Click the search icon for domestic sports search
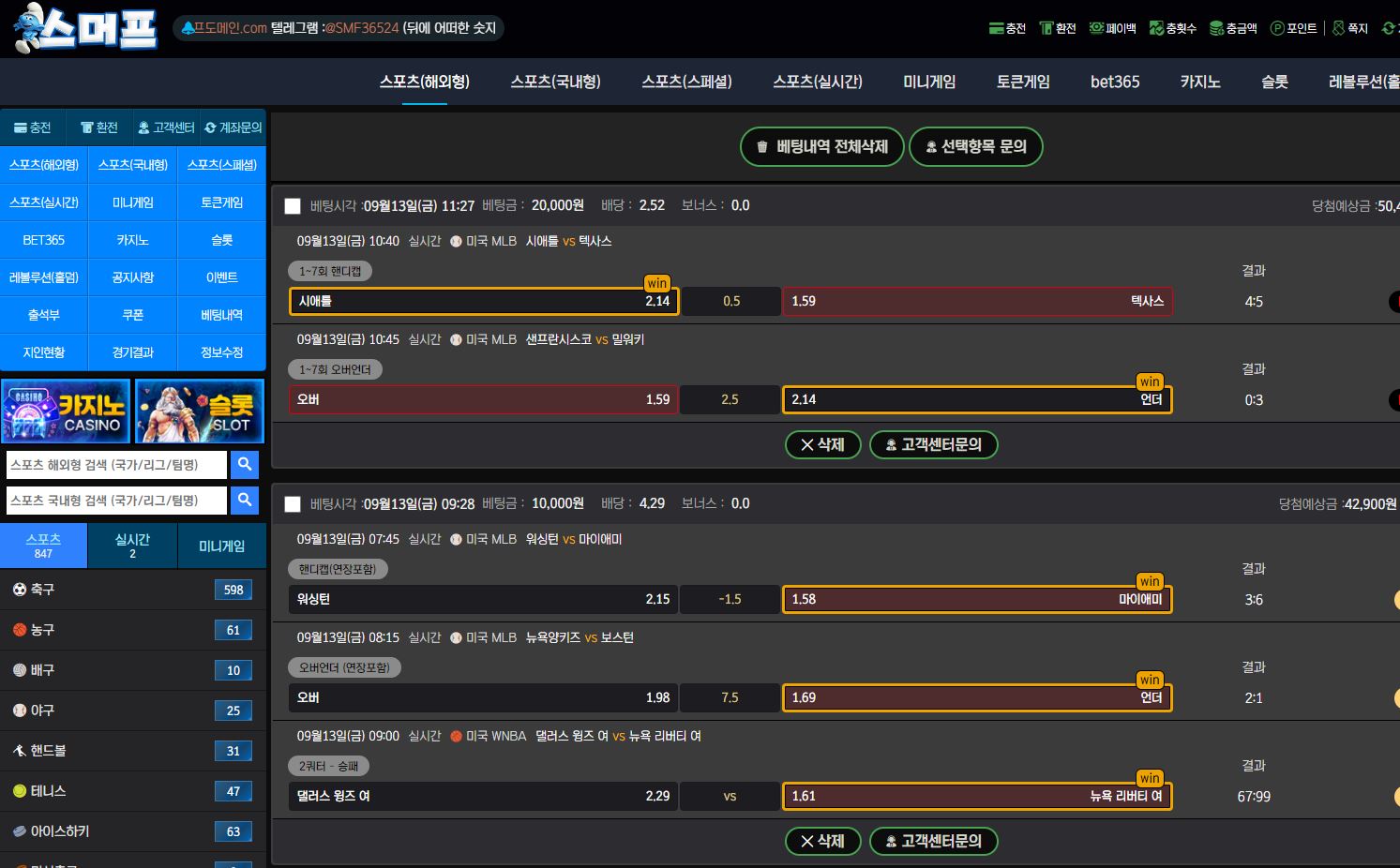1400x868 pixels. pos(245,500)
